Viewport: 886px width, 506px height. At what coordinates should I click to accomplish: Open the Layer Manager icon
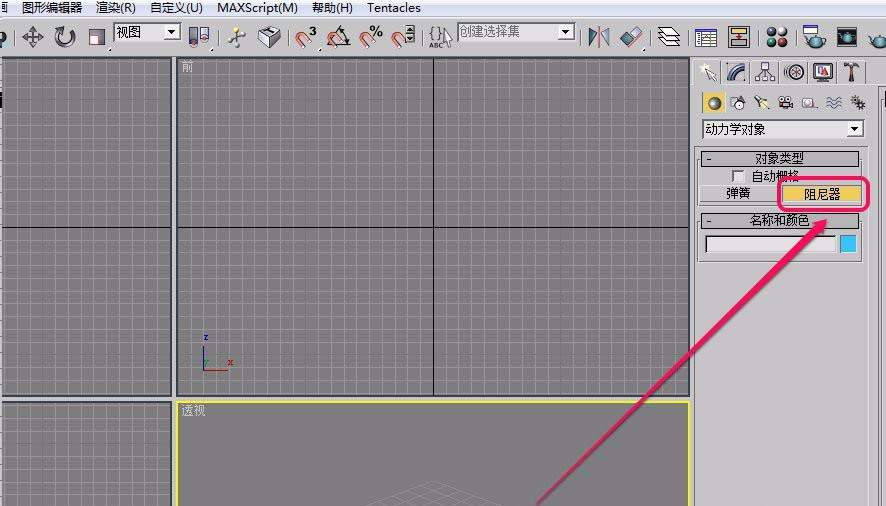(668, 37)
